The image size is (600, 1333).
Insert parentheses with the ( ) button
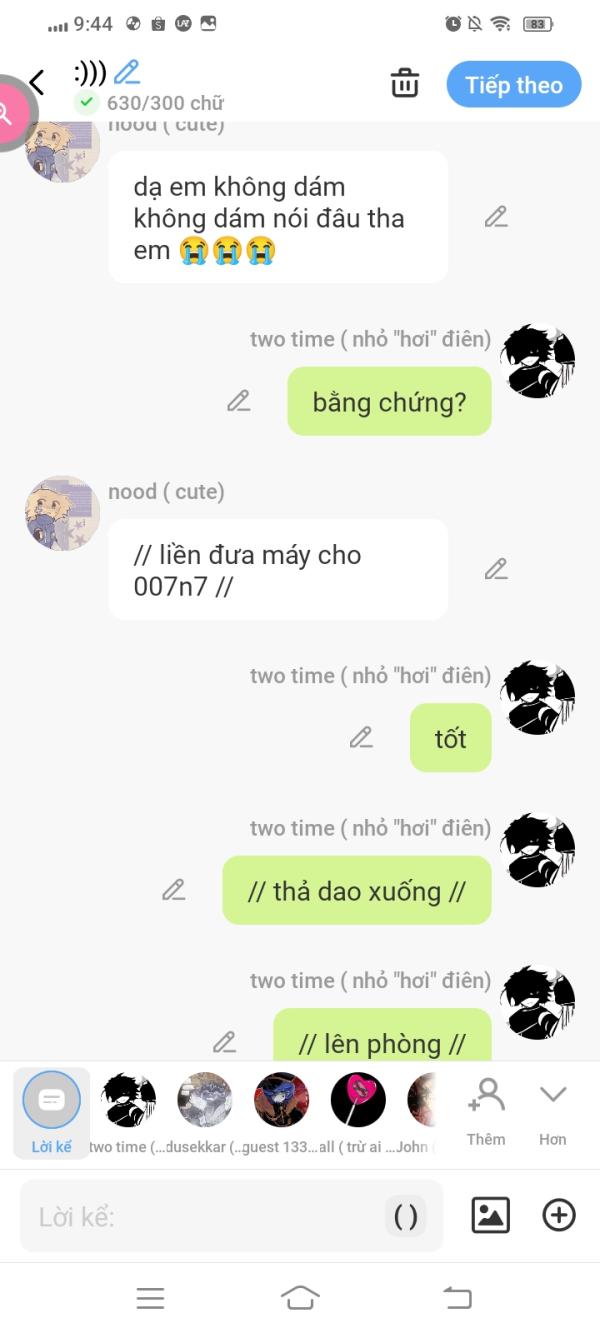tap(406, 1216)
